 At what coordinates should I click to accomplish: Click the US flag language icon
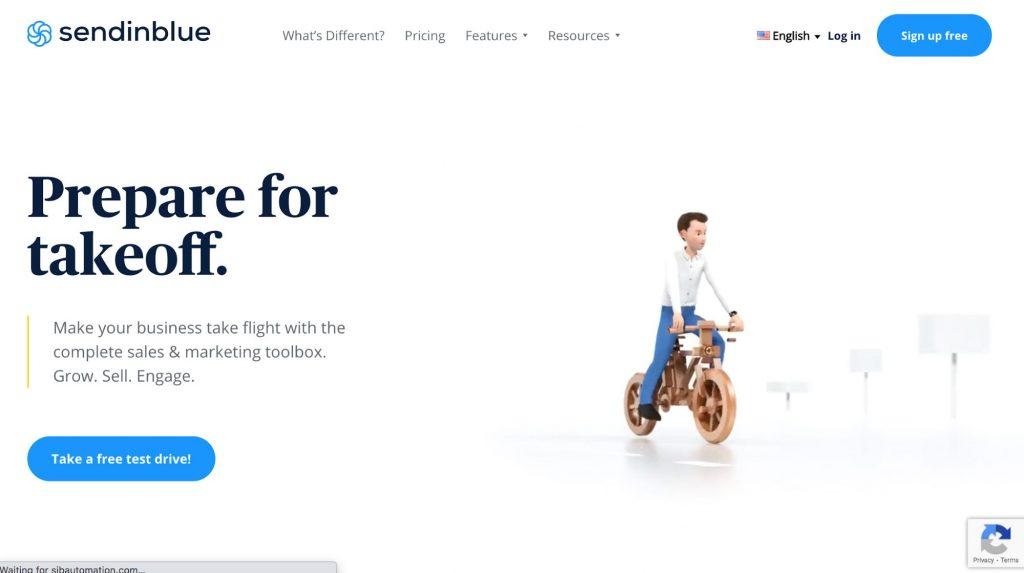coord(763,35)
